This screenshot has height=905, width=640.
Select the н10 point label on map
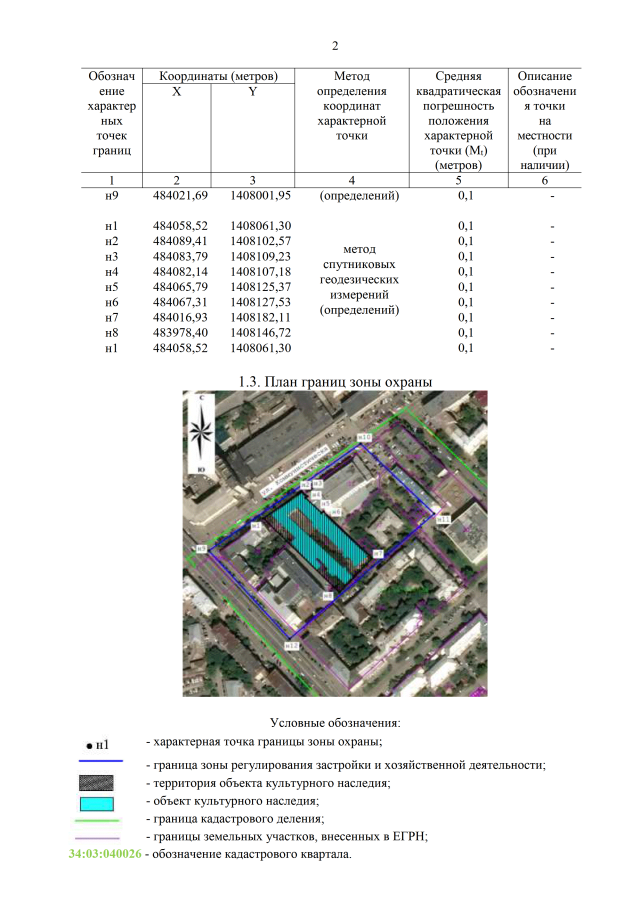tap(365, 438)
